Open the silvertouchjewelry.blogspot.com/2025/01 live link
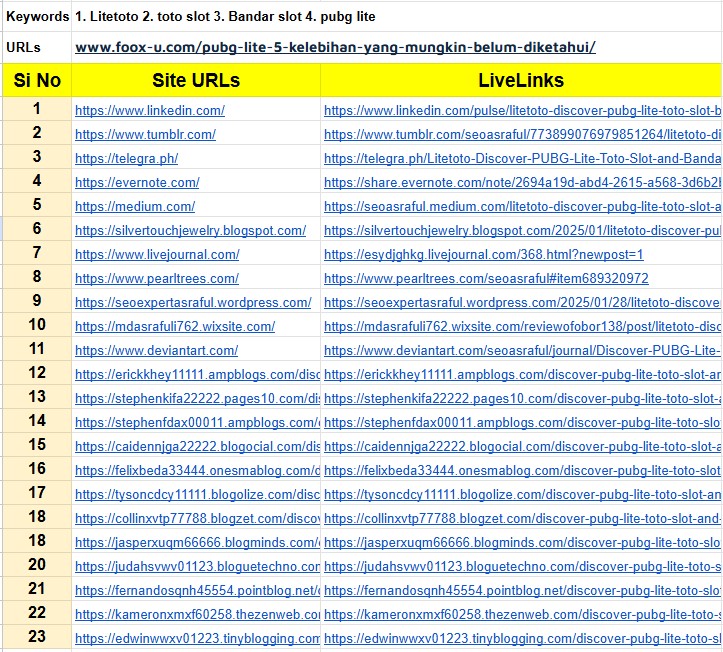The width and height of the screenshot is (723, 652). coord(522,230)
